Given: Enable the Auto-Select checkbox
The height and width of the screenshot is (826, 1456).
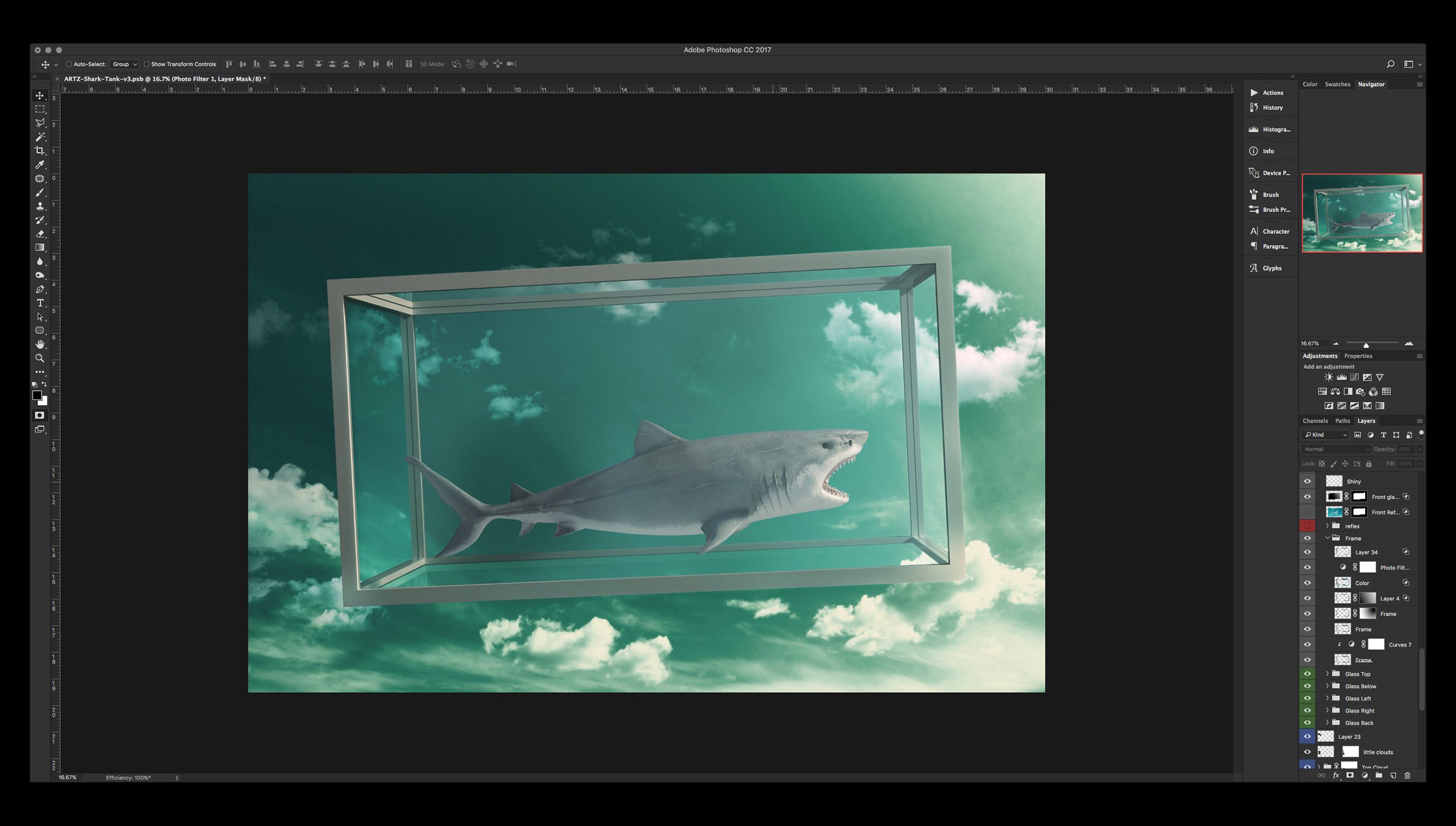Looking at the screenshot, I should pos(69,64).
